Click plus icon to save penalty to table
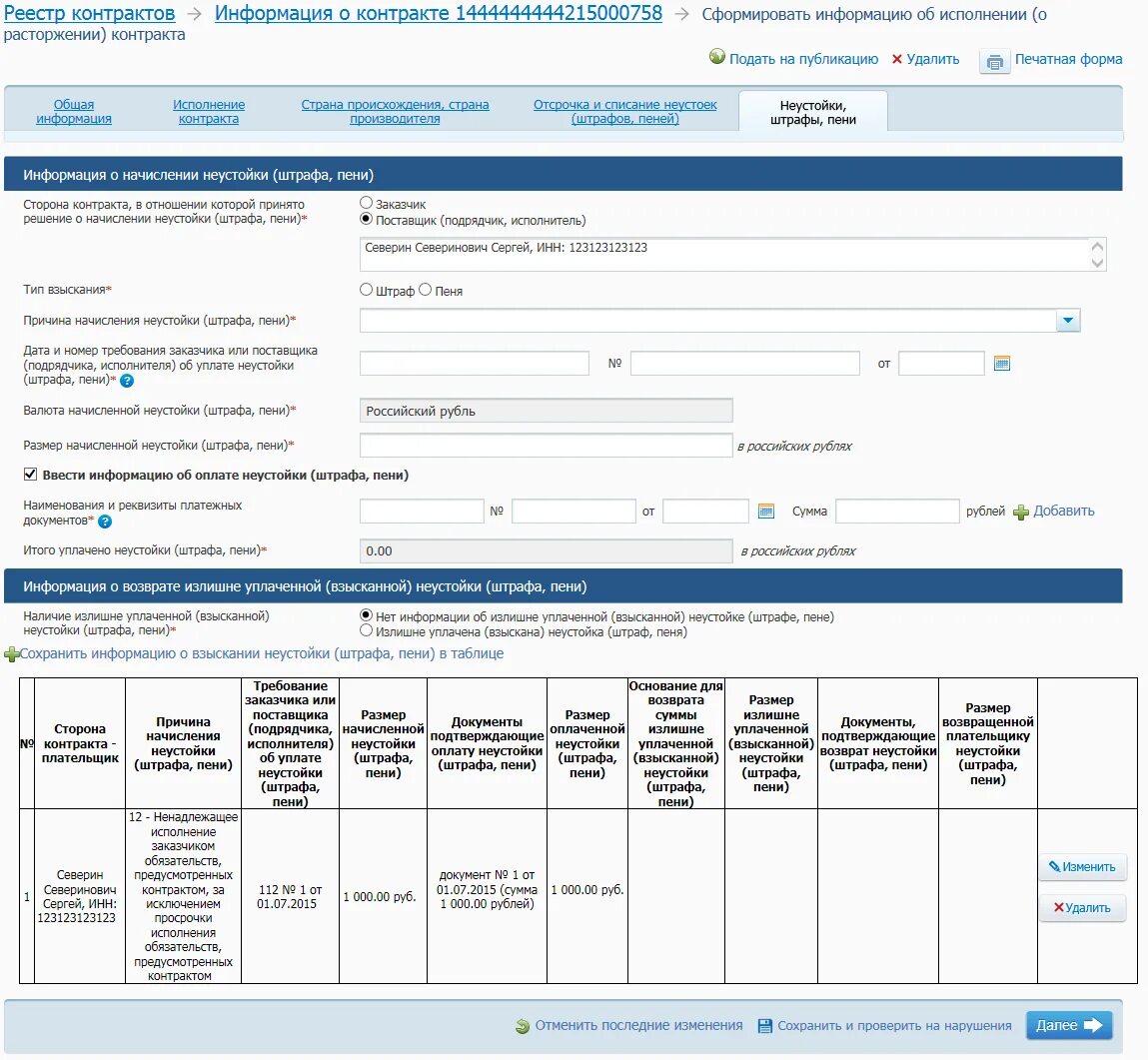The image size is (1148, 1060). click(12, 654)
